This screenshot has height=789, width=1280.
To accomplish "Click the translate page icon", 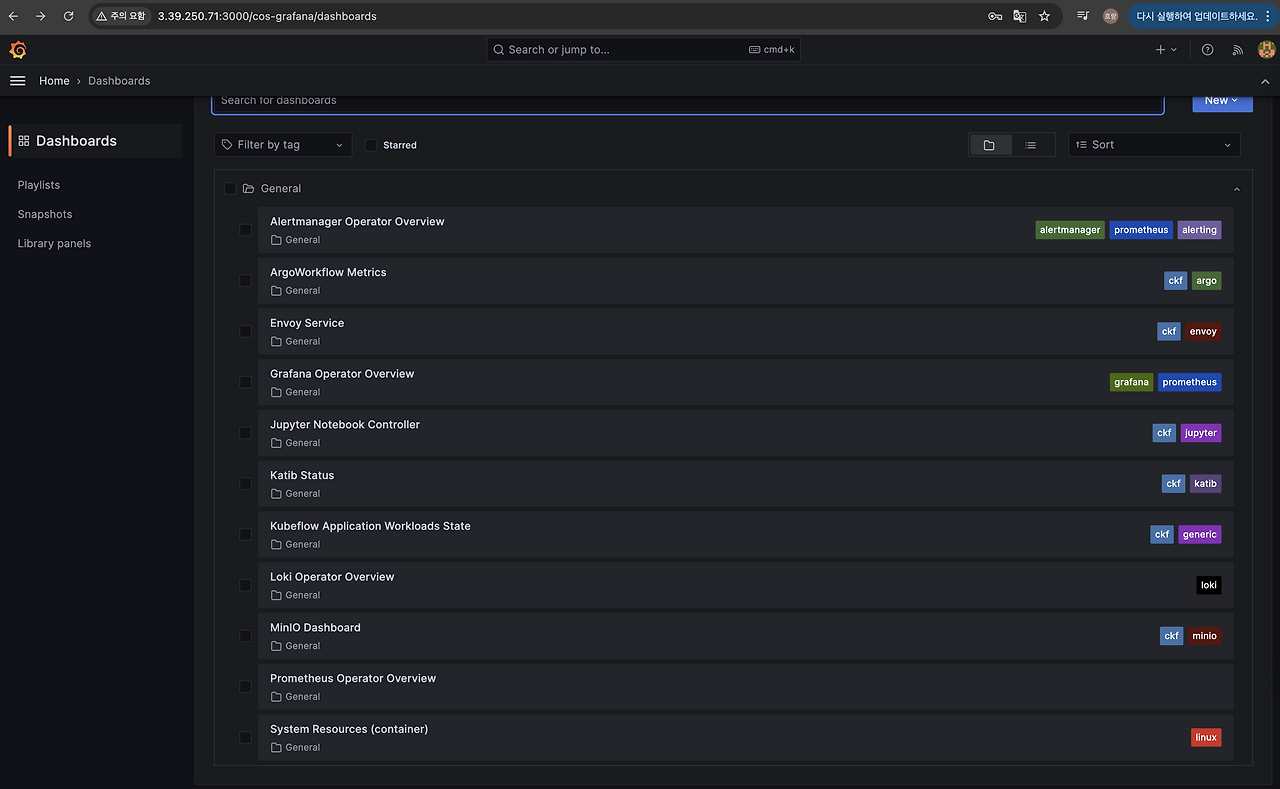I will point(1020,16).
